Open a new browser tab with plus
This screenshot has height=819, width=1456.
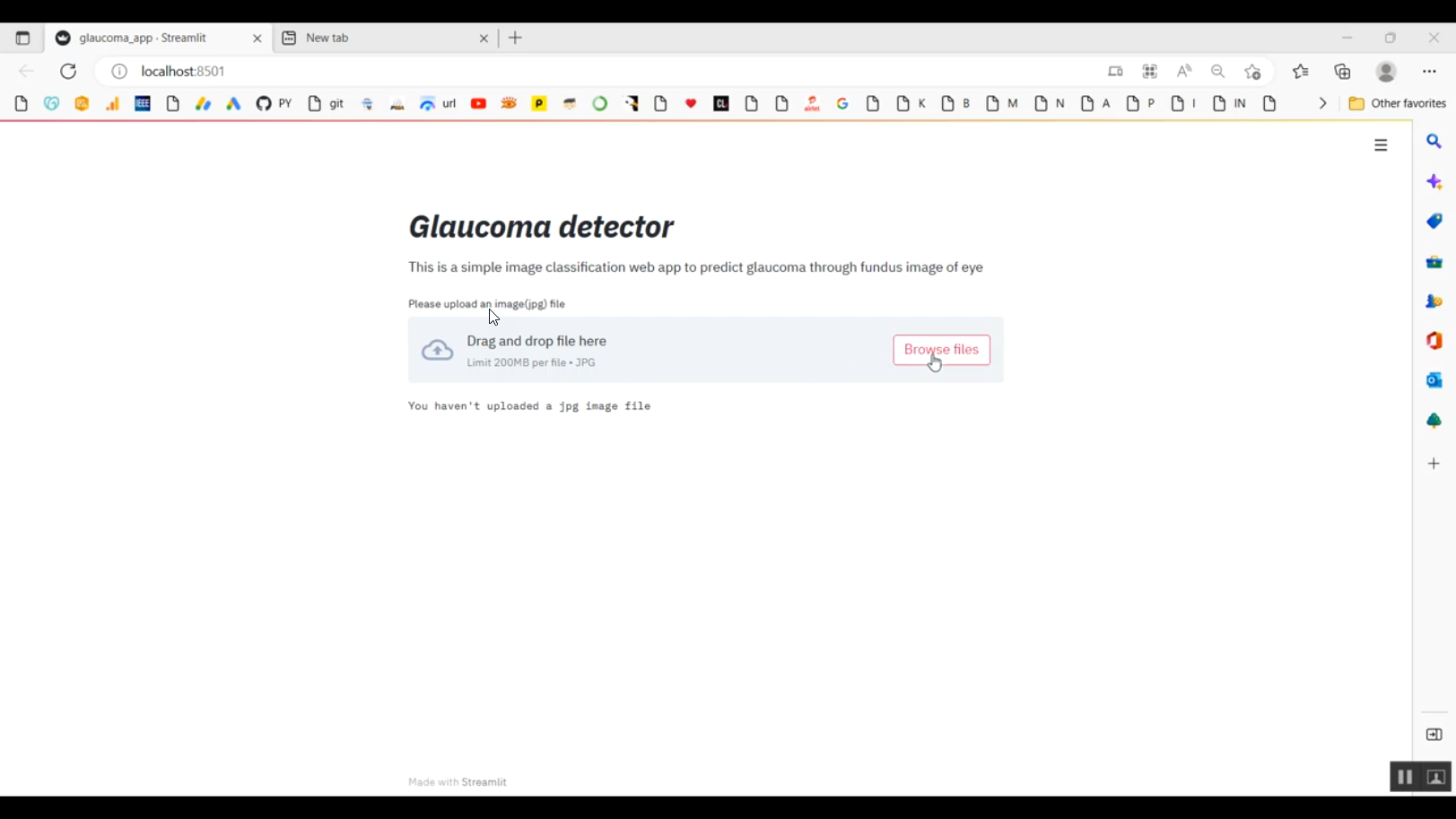point(516,38)
